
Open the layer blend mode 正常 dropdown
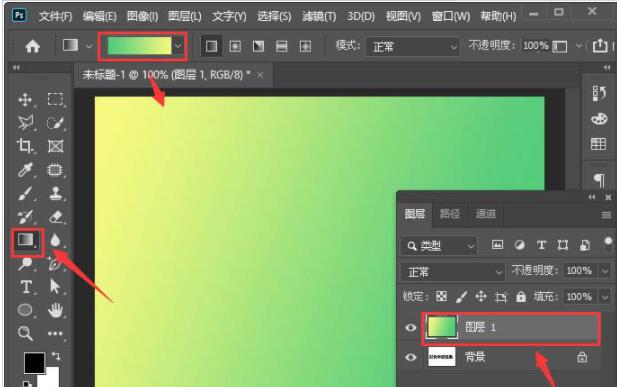click(453, 272)
